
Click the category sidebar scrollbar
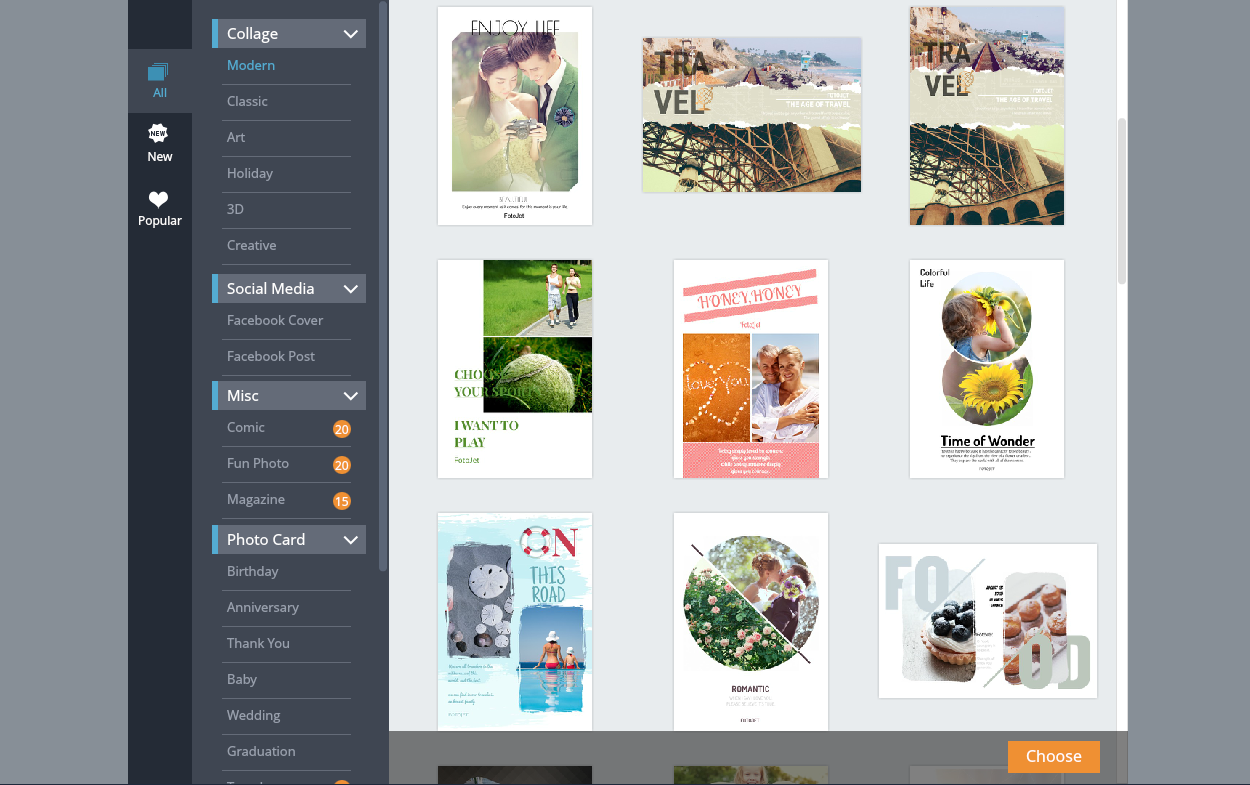click(383, 285)
